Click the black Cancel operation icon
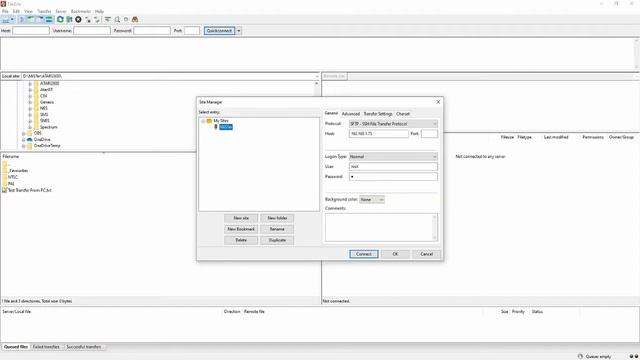This screenshot has height=360, width=640. pyautogui.click(x=78, y=20)
